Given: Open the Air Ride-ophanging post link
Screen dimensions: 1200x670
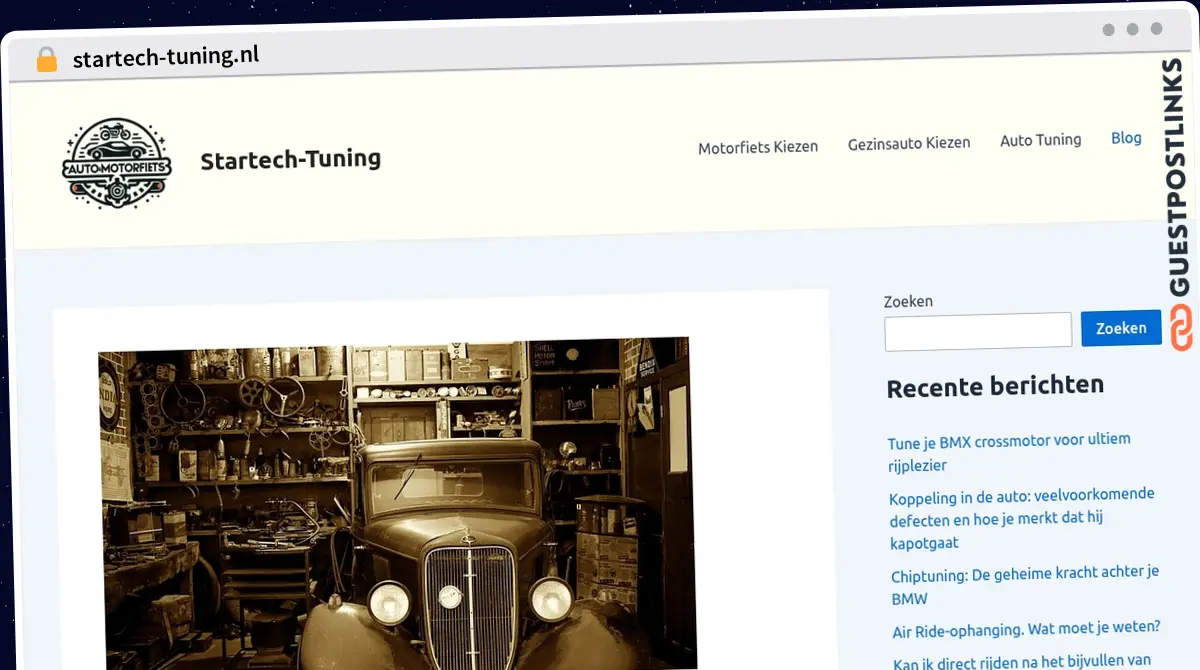Looking at the screenshot, I should click(1025, 629).
